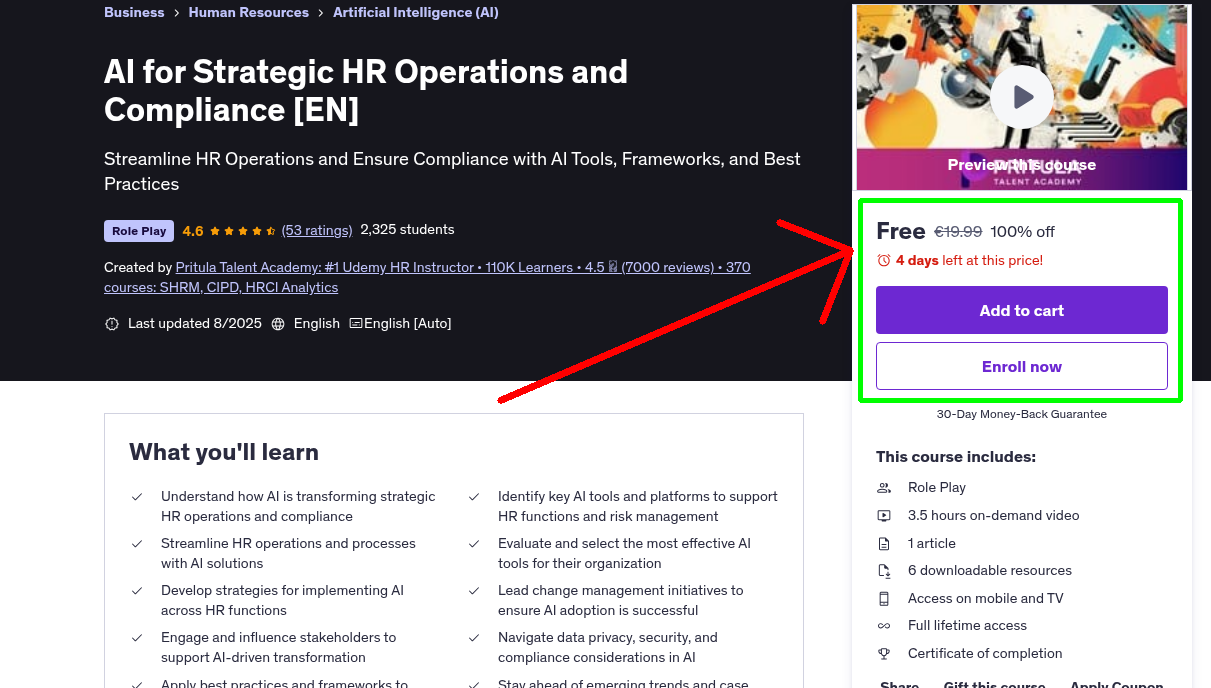The image size is (1211, 688).
Task: Click the course subtitle description
Action: (x=452, y=171)
